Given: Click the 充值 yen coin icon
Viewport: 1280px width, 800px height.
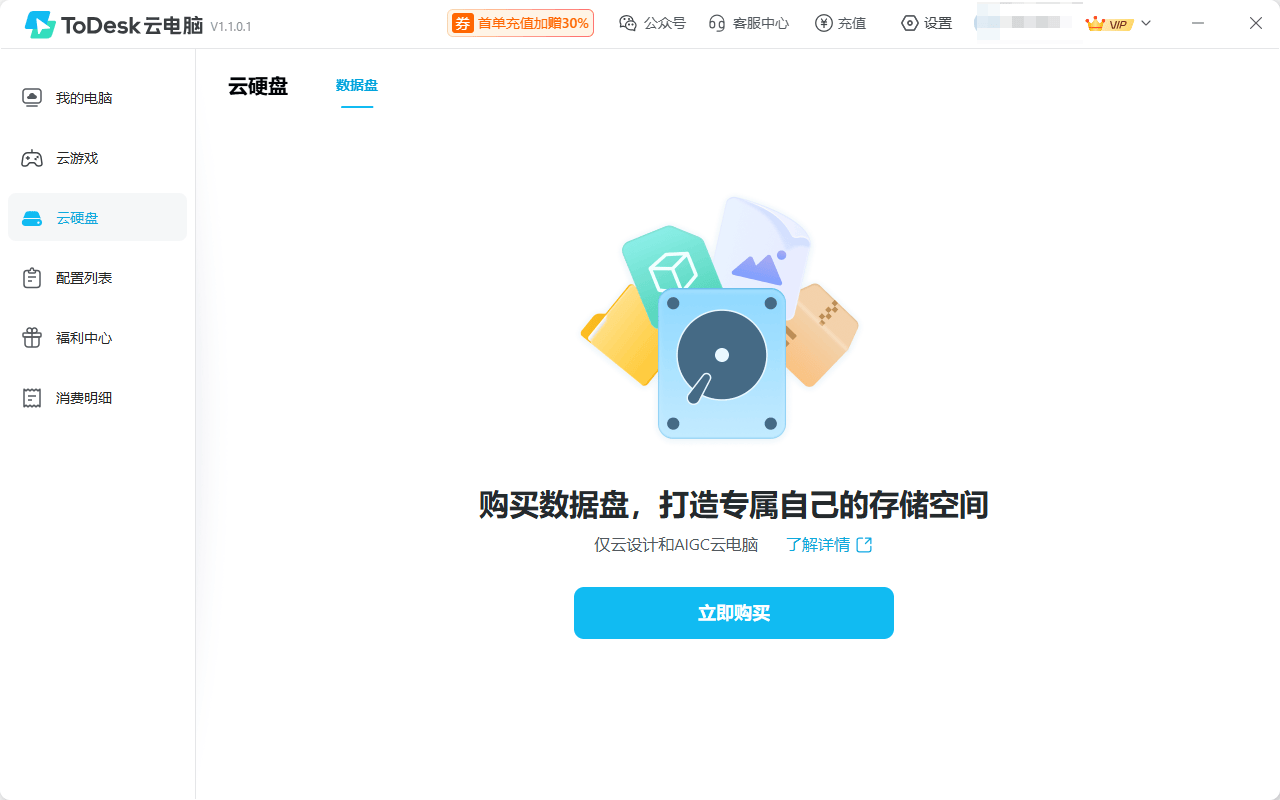Looking at the screenshot, I should coord(824,23).
